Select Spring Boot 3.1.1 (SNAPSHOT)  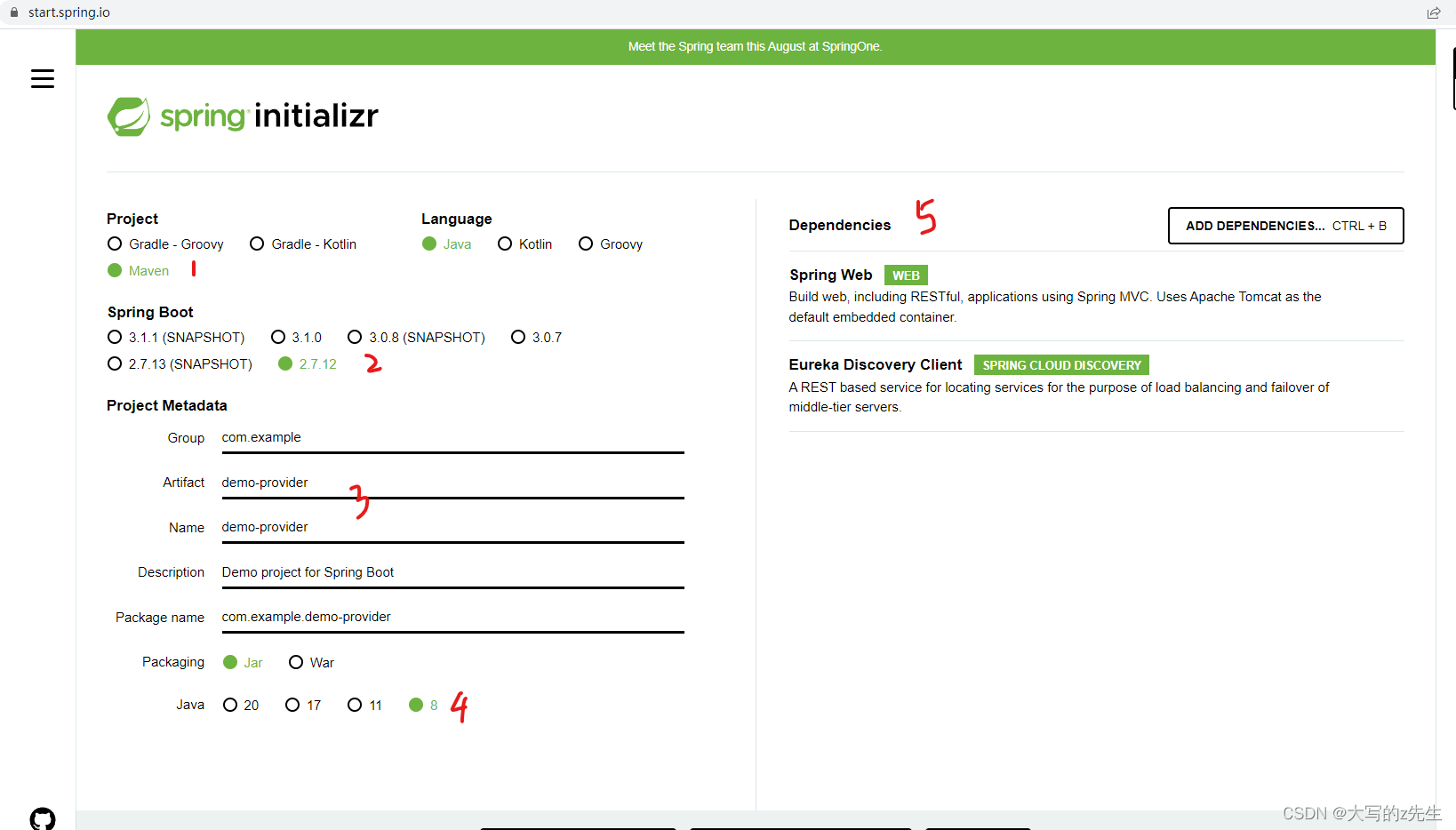point(176,338)
